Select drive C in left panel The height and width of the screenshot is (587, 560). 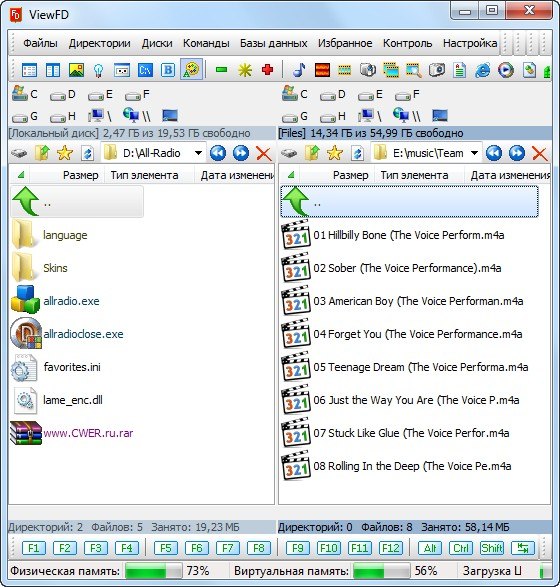(25, 94)
